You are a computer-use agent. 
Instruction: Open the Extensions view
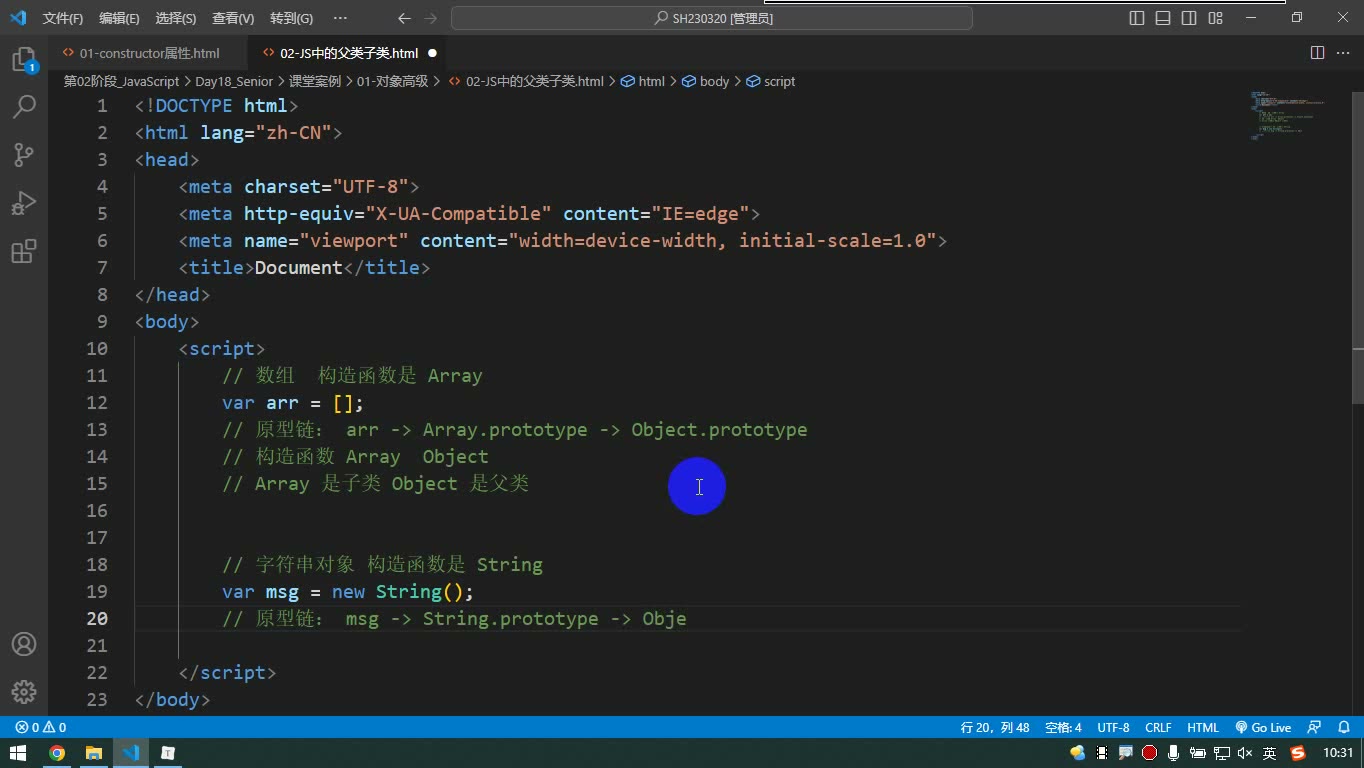point(24,251)
